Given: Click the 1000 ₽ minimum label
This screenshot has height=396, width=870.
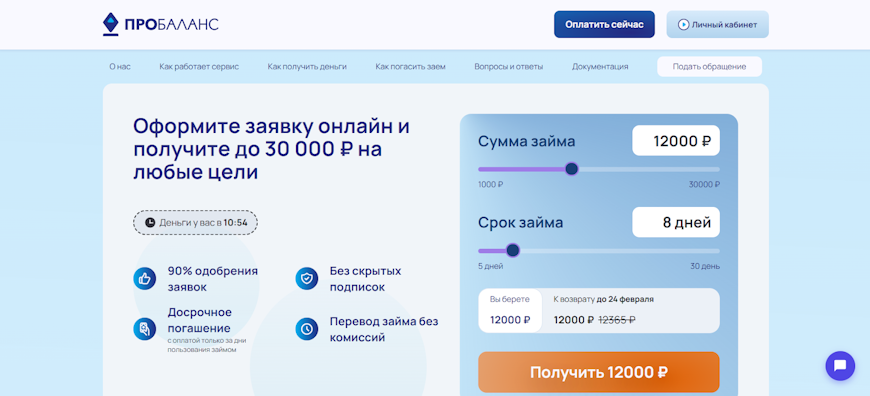Looking at the screenshot, I should coord(490,184).
